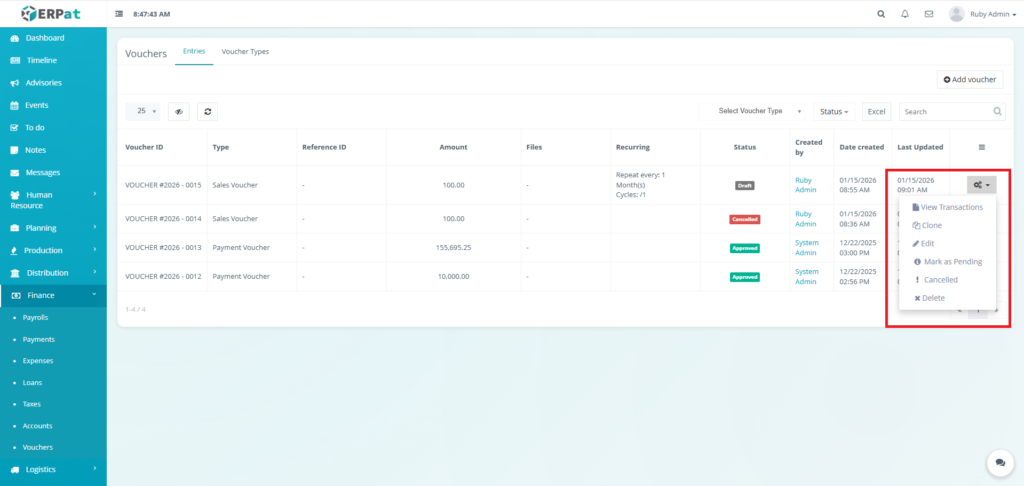Select View Transactions from menu
Viewport: 1024px width, 486px height.
coord(948,207)
